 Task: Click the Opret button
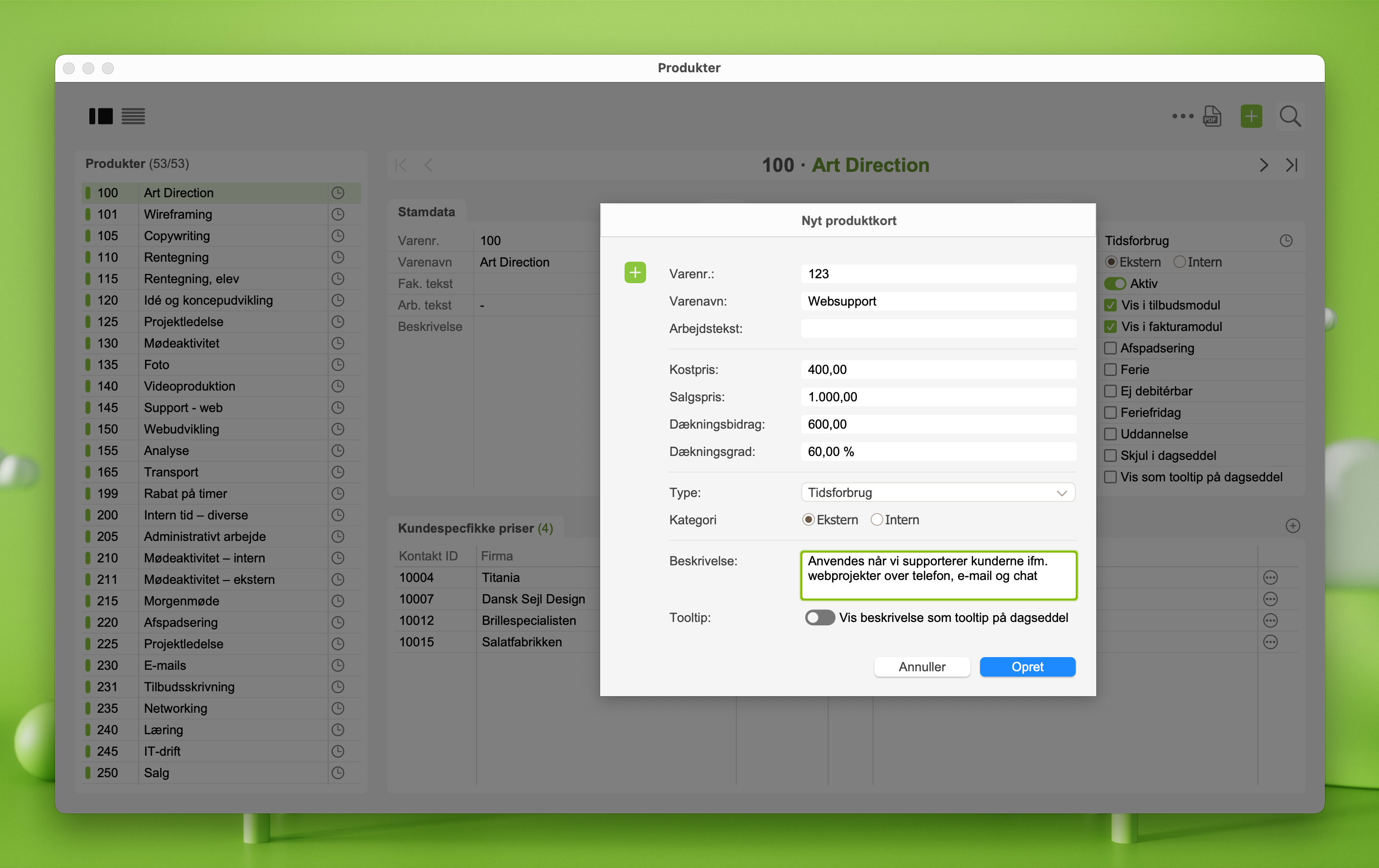[x=1027, y=666]
